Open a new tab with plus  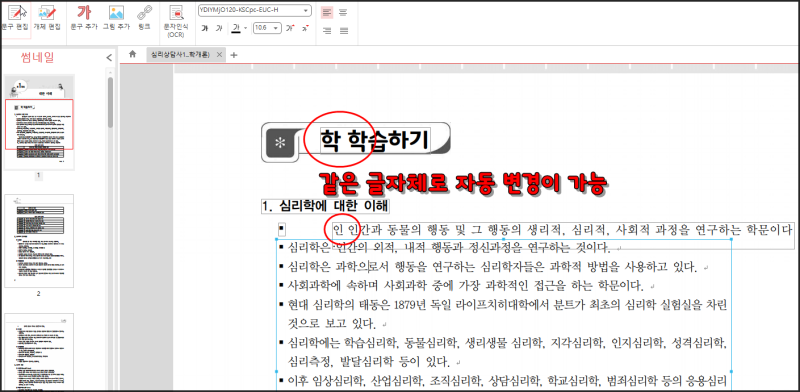pos(234,55)
